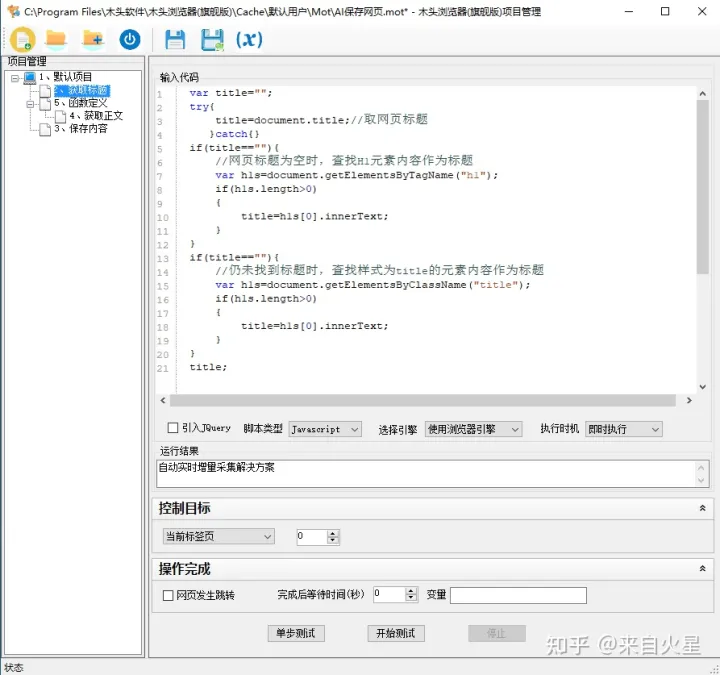Open the variables (x) toolbar icon
Image resolution: width=720 pixels, height=675 pixels.
point(249,40)
